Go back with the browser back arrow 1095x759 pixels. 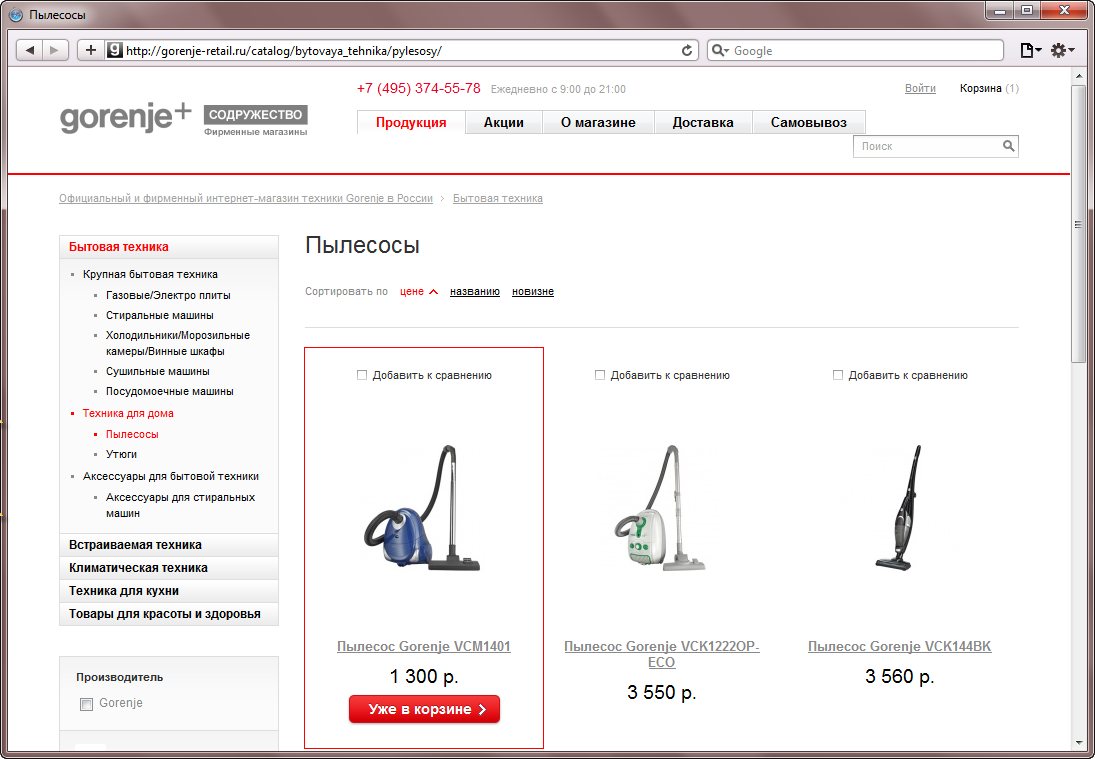[x=29, y=50]
